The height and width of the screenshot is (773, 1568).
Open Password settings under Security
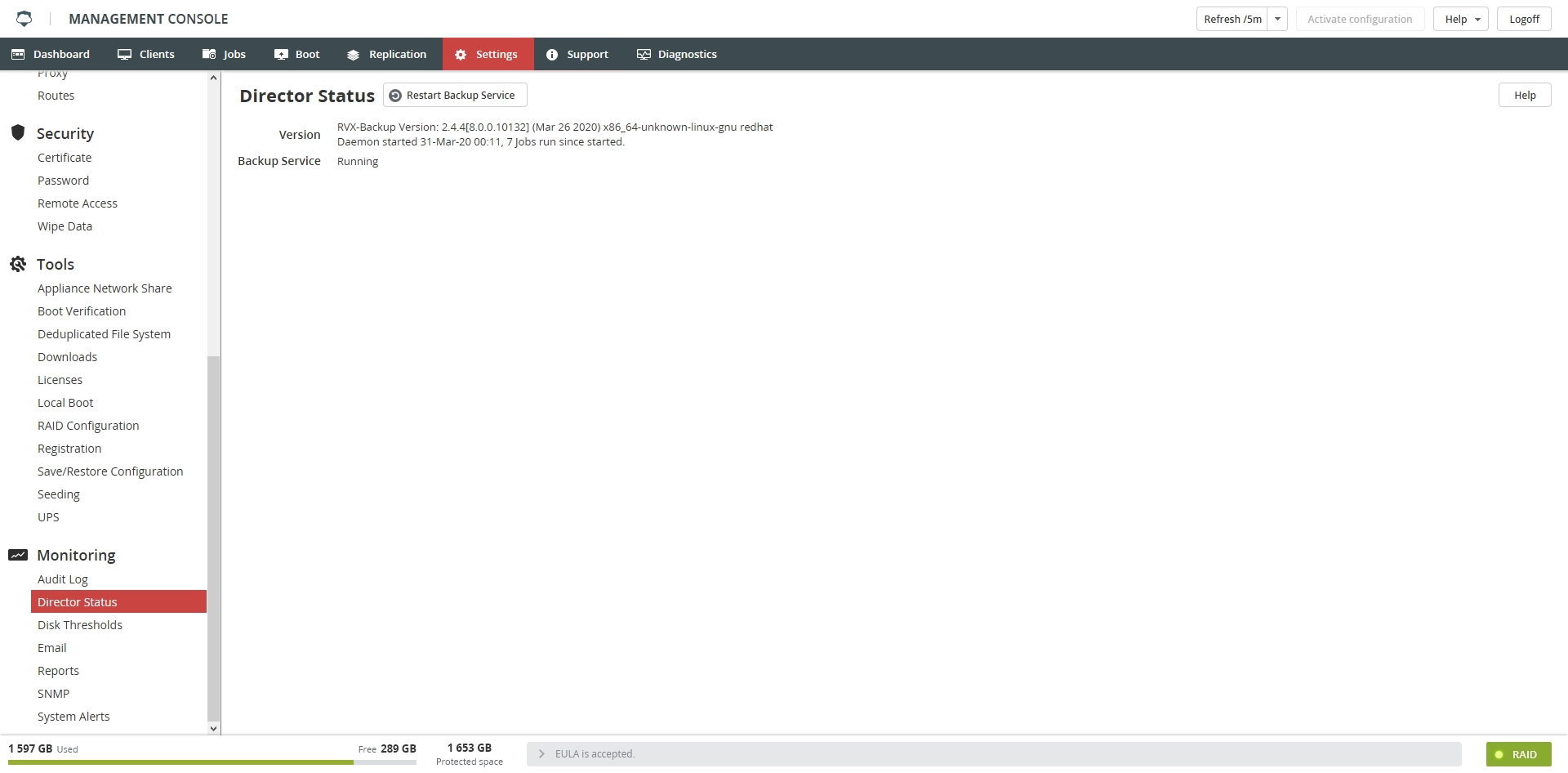pyautogui.click(x=63, y=181)
